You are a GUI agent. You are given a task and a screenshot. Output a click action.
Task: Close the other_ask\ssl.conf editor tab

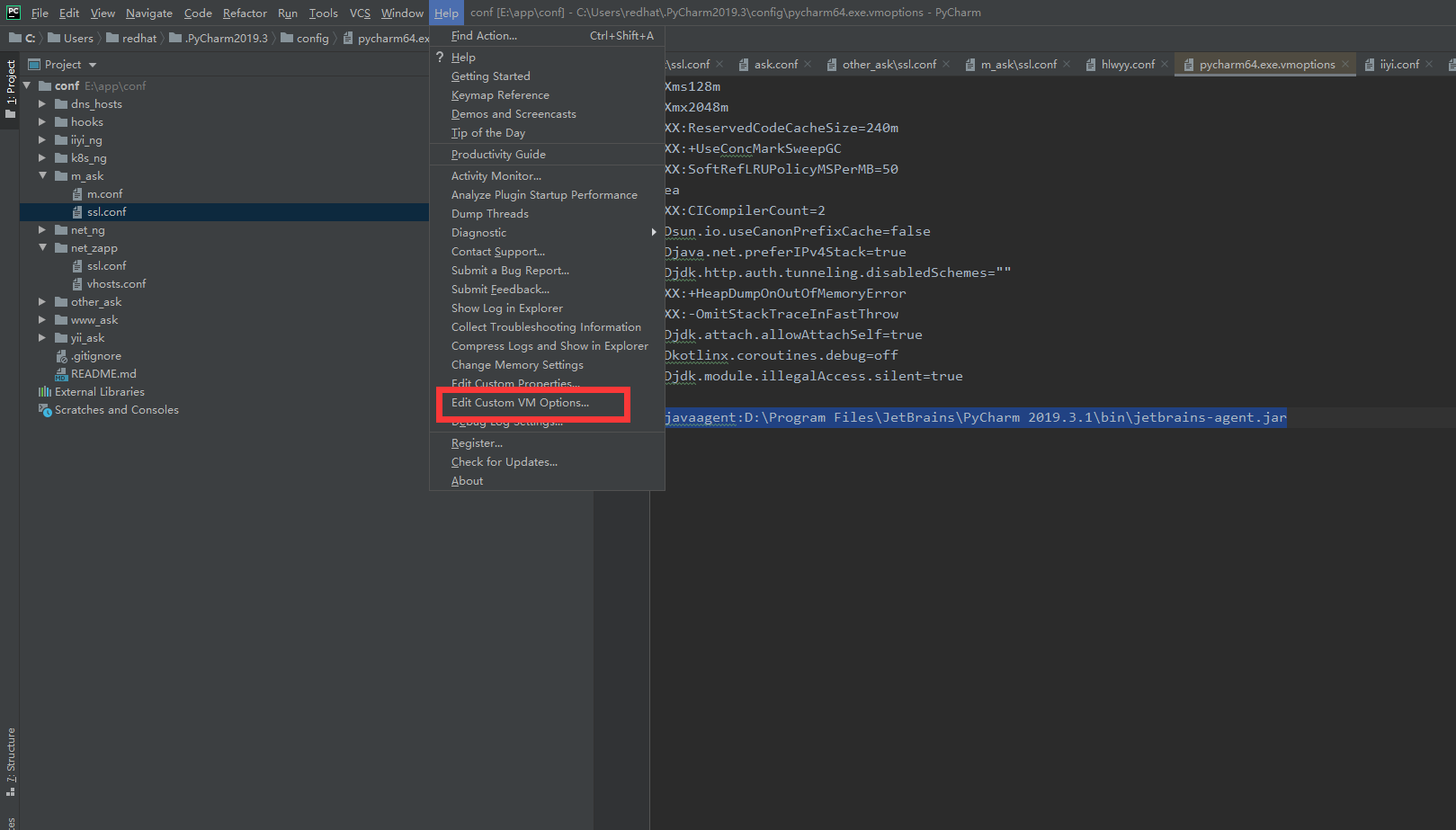click(x=946, y=64)
